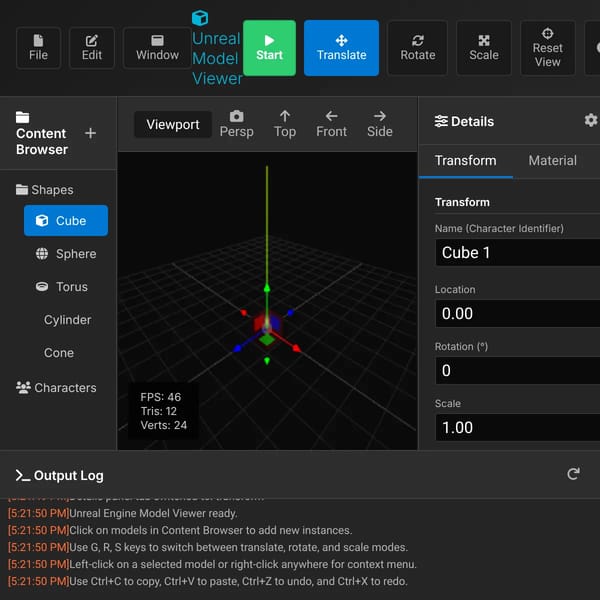Click the Details panel sliders icon
600x600 pixels.
[x=441, y=121]
